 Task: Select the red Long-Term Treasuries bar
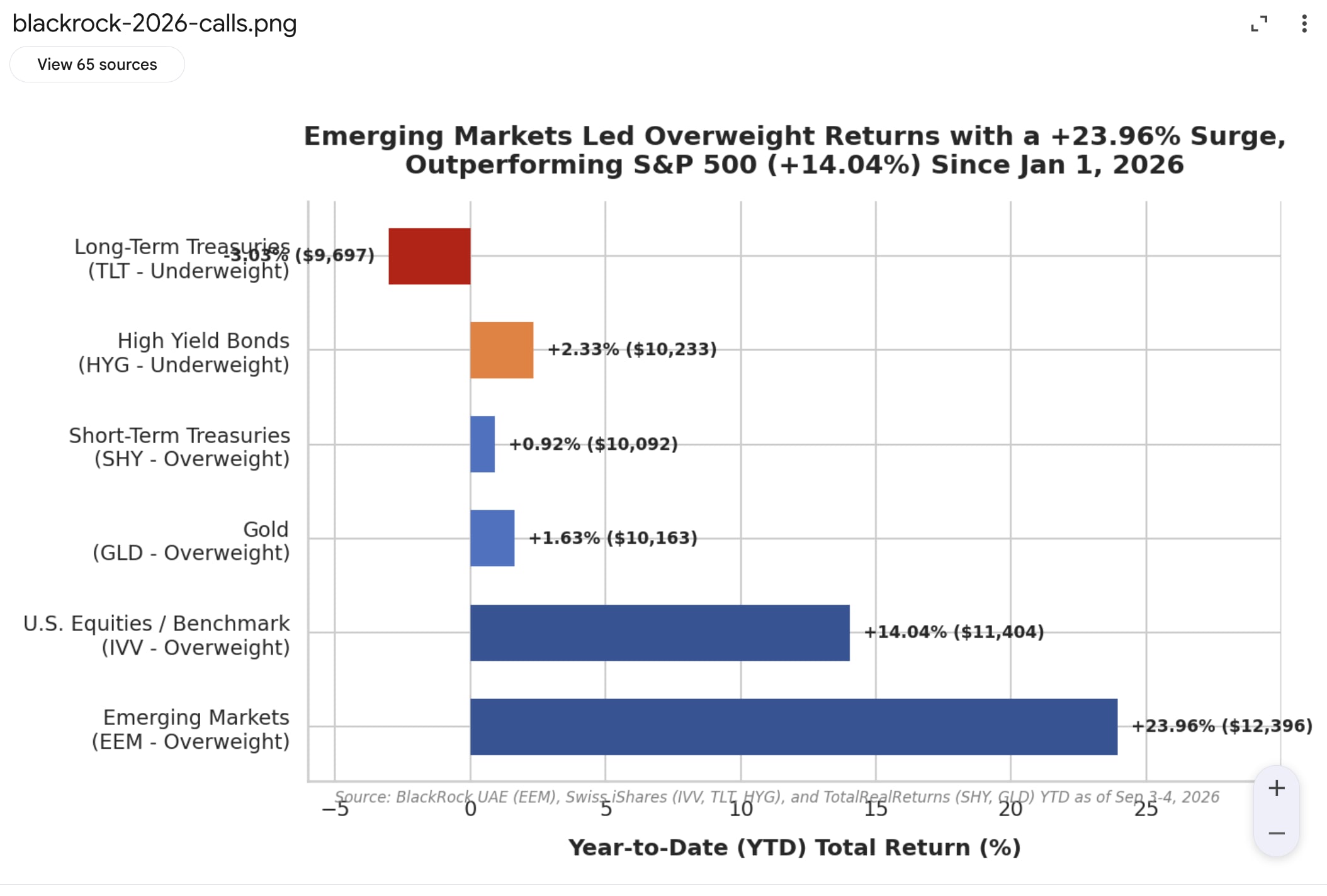[429, 256]
